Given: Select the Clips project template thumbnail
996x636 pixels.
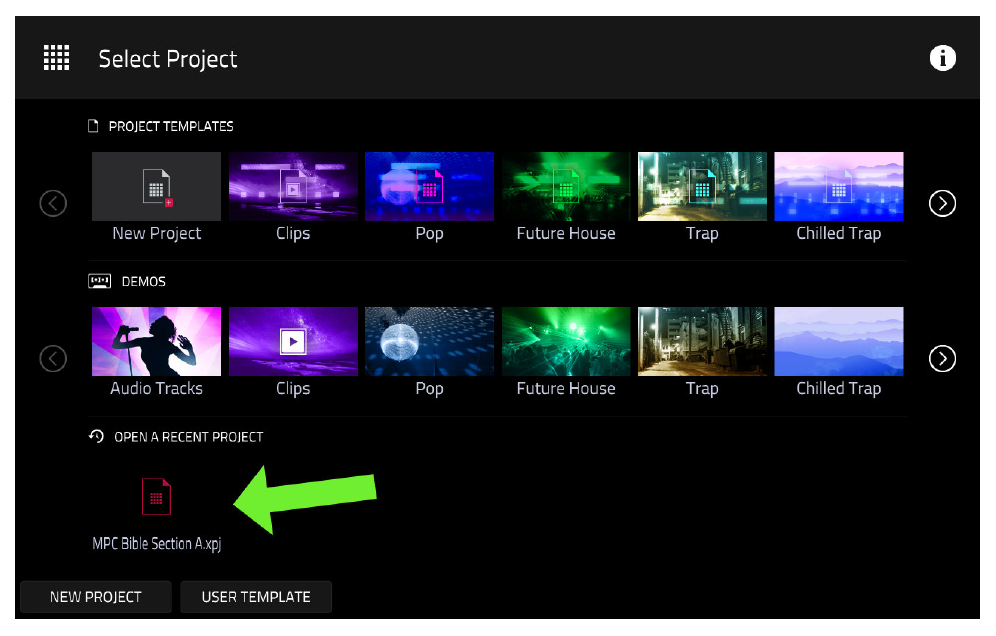Looking at the screenshot, I should 293,186.
